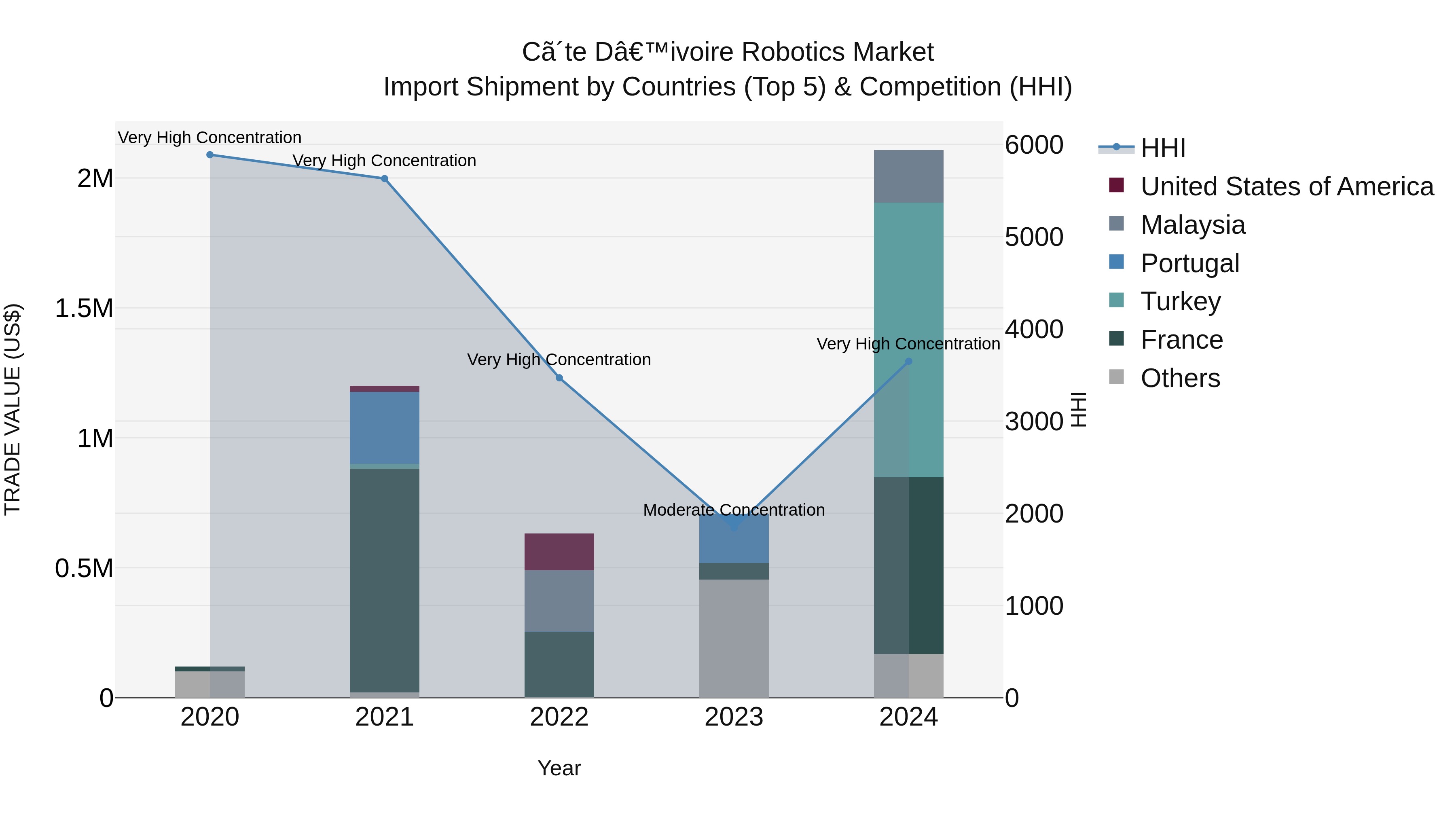This screenshot has height=819, width=1456.
Task: Select the 2021 France bar segment
Action: (384, 580)
